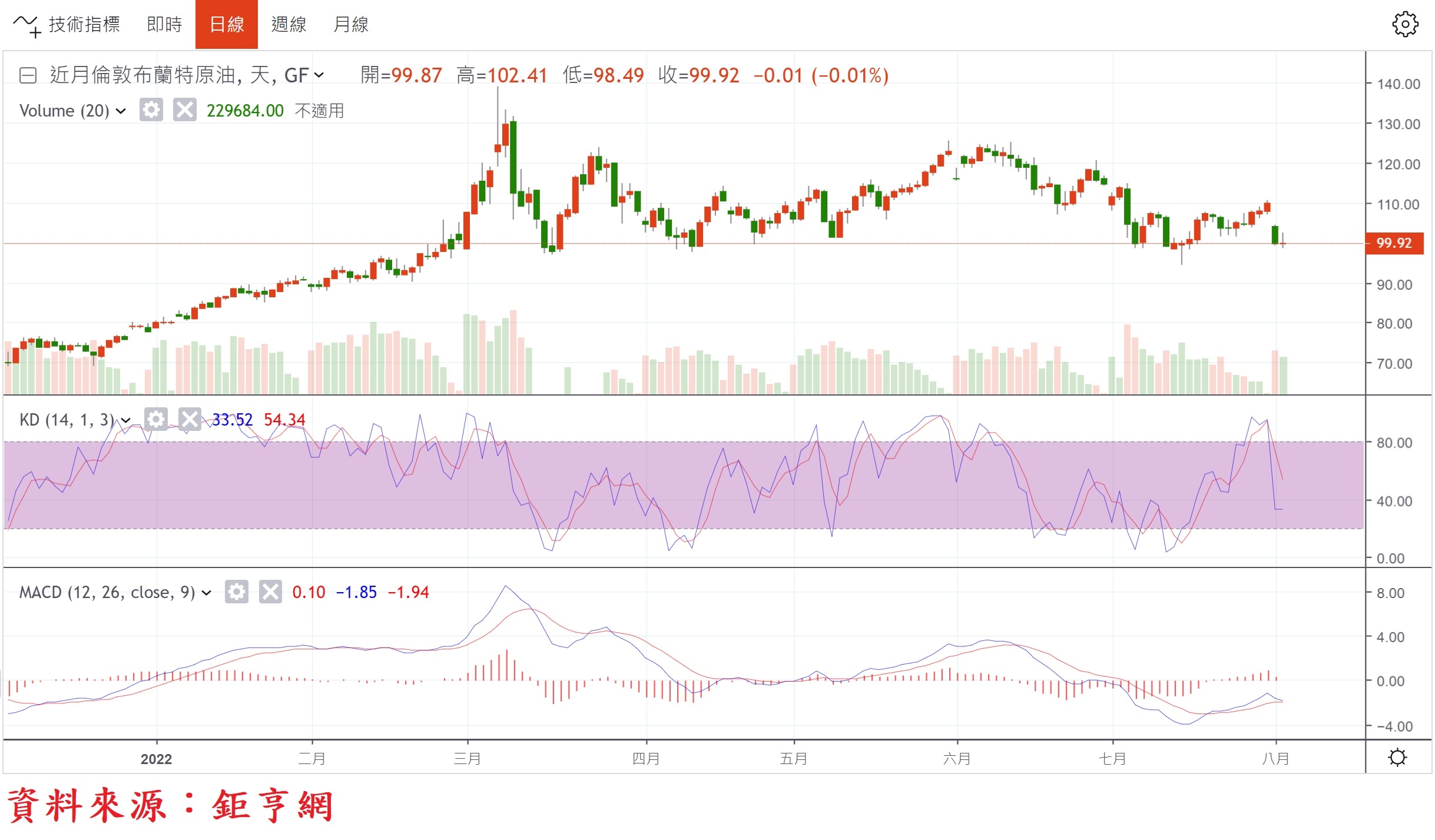Viewport: 1435px width, 840px height.
Task: Remove the KD indicator
Action: (x=189, y=420)
